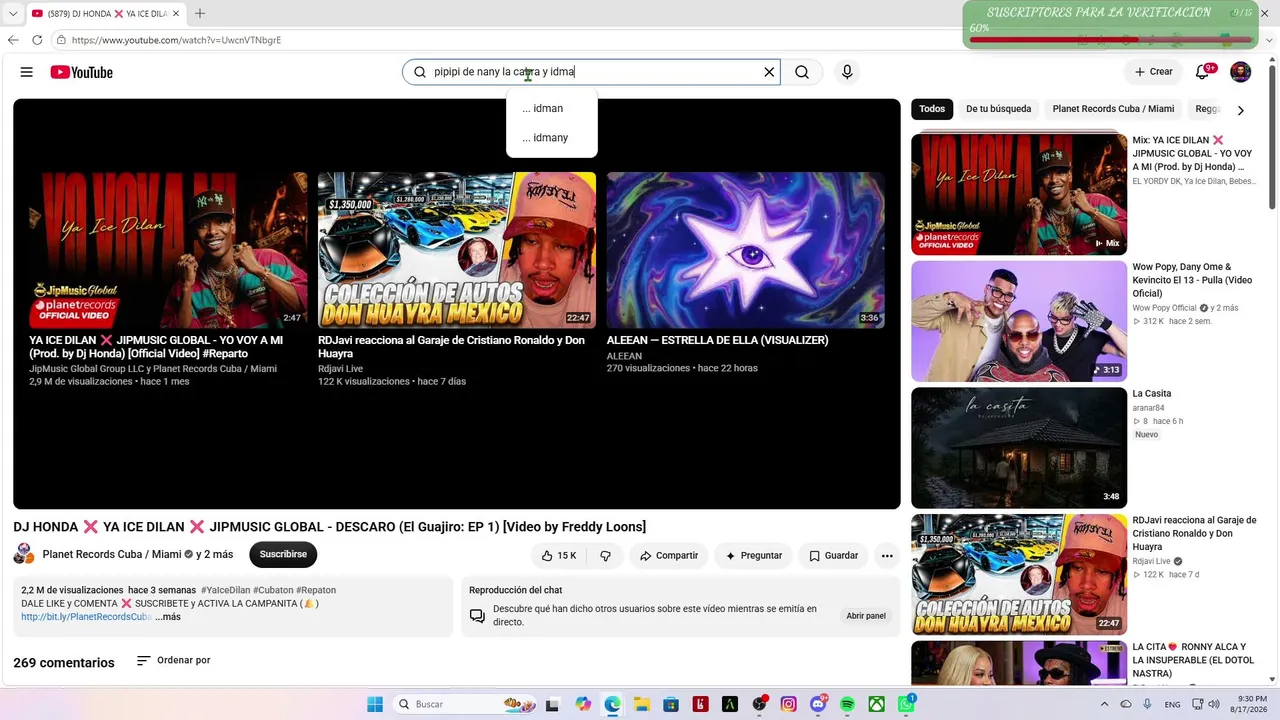Go to the YouTube home logo
The image size is (1280, 720).
point(82,72)
